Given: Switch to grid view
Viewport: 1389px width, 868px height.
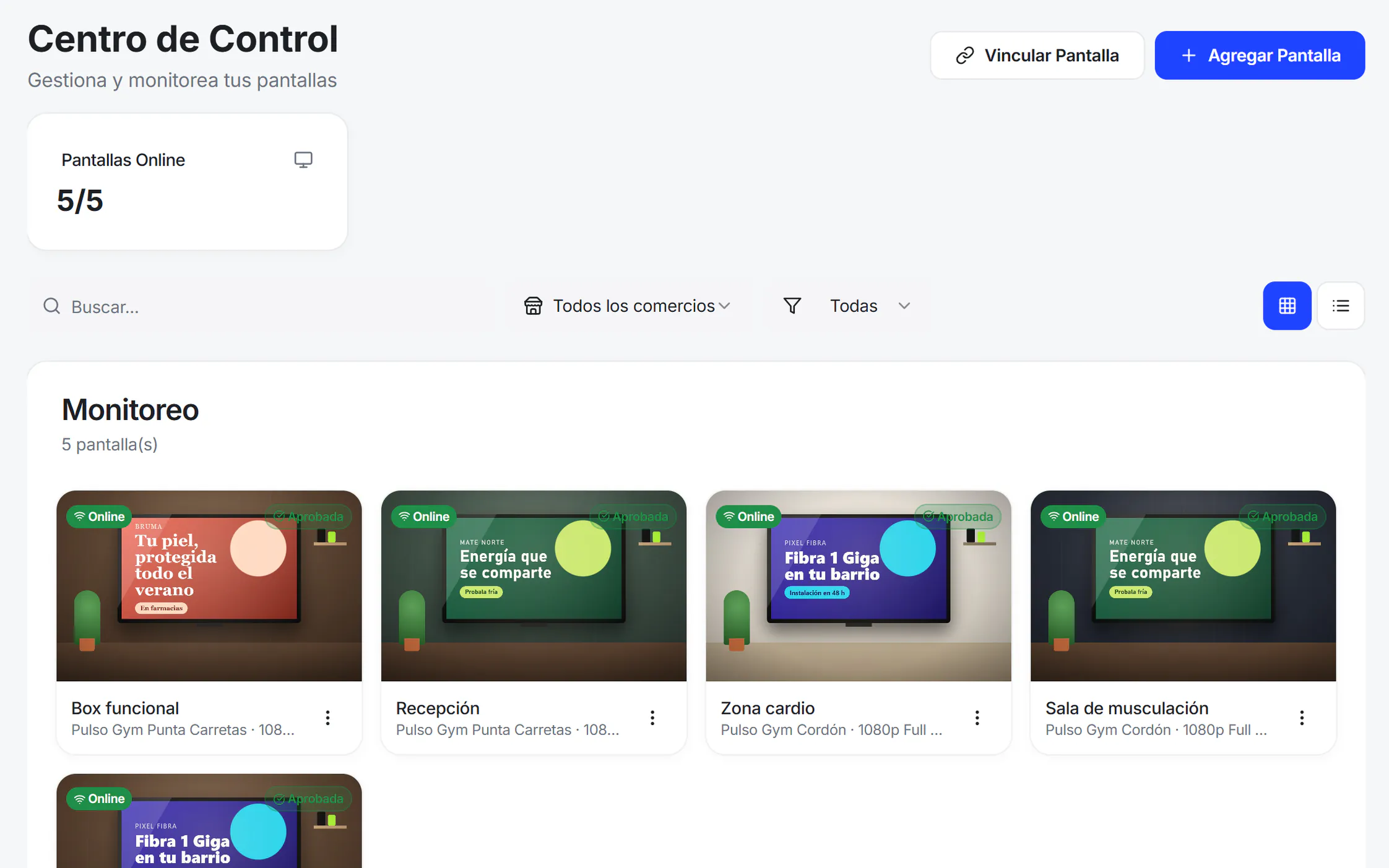Looking at the screenshot, I should (x=1287, y=306).
